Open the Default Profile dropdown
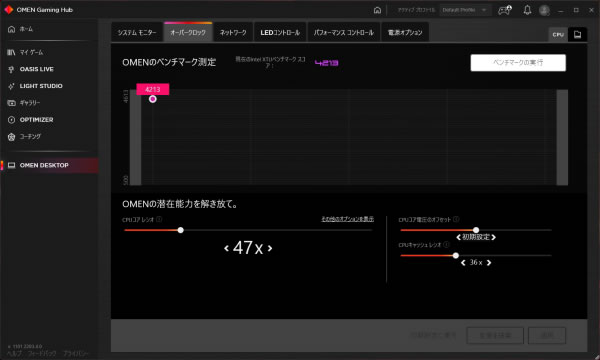The height and width of the screenshot is (360, 600). pyautogui.click(x=465, y=10)
